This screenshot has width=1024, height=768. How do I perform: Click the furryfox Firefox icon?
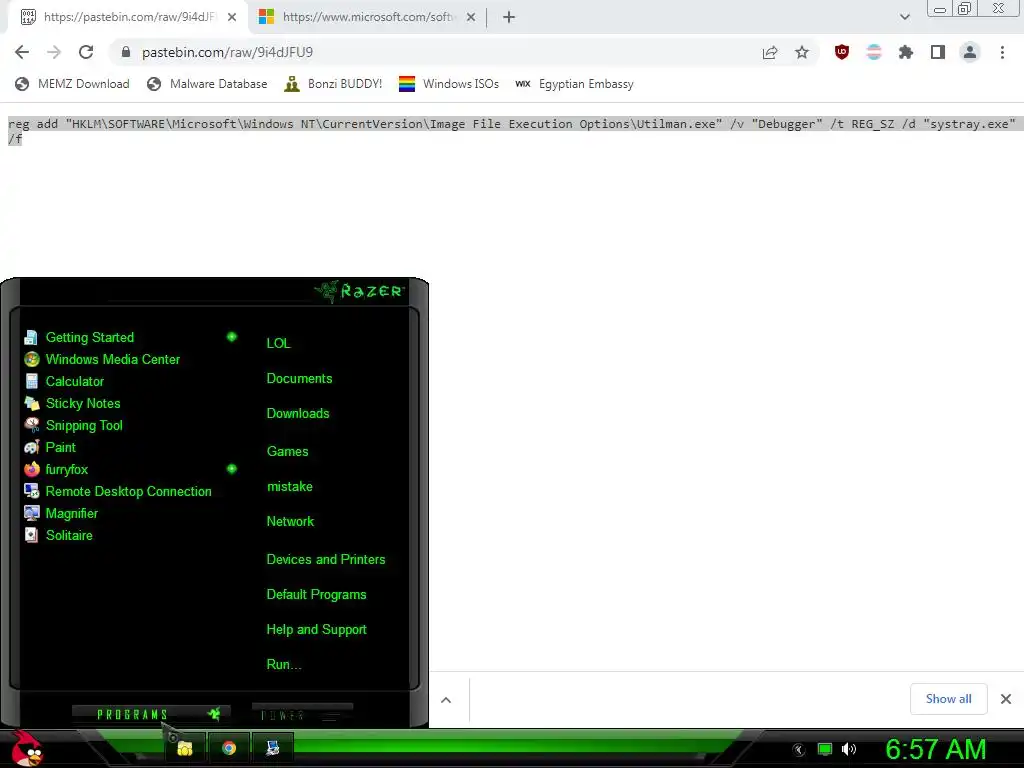[x=31, y=469]
